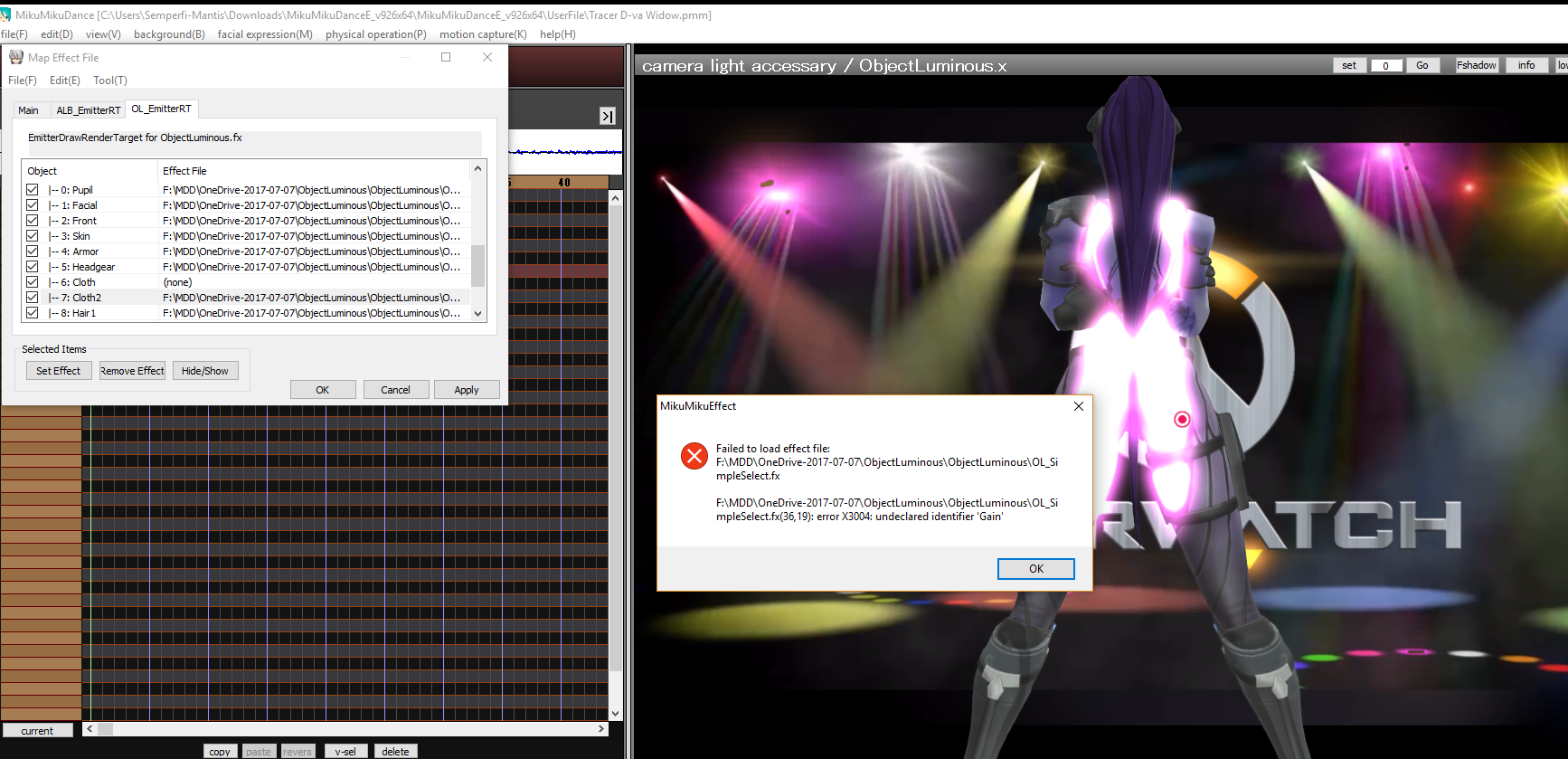
Task: Uncheck the 1: Facial object checkbox
Action: click(x=33, y=205)
